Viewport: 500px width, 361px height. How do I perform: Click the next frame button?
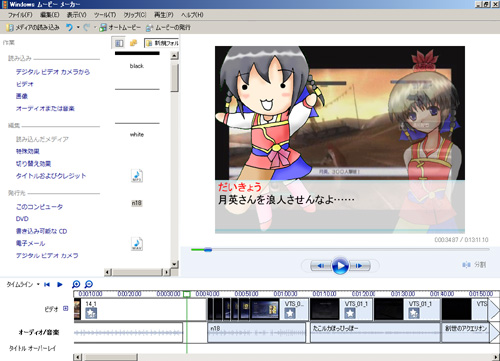coord(359,266)
